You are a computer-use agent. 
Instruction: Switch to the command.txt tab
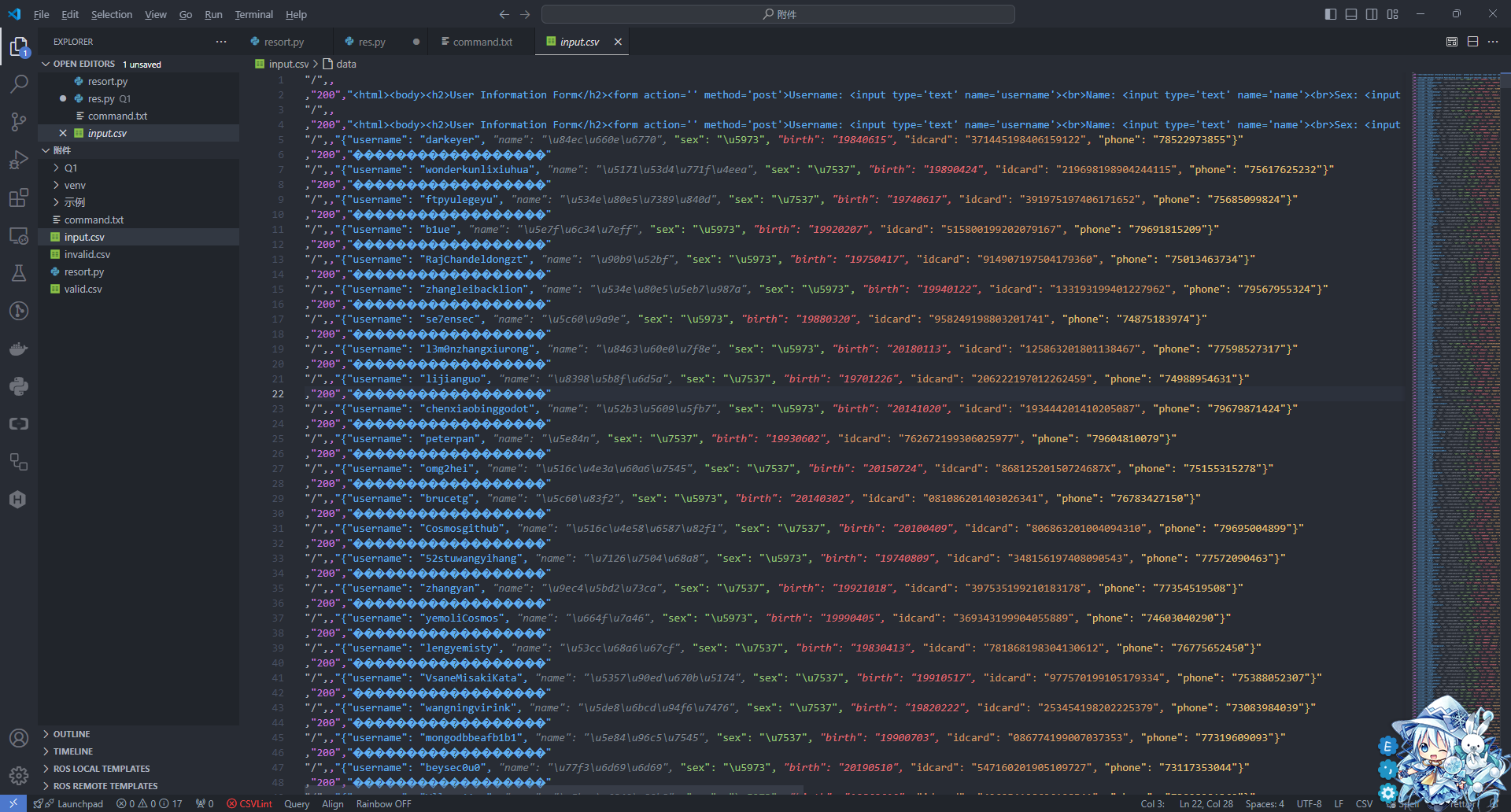(482, 42)
